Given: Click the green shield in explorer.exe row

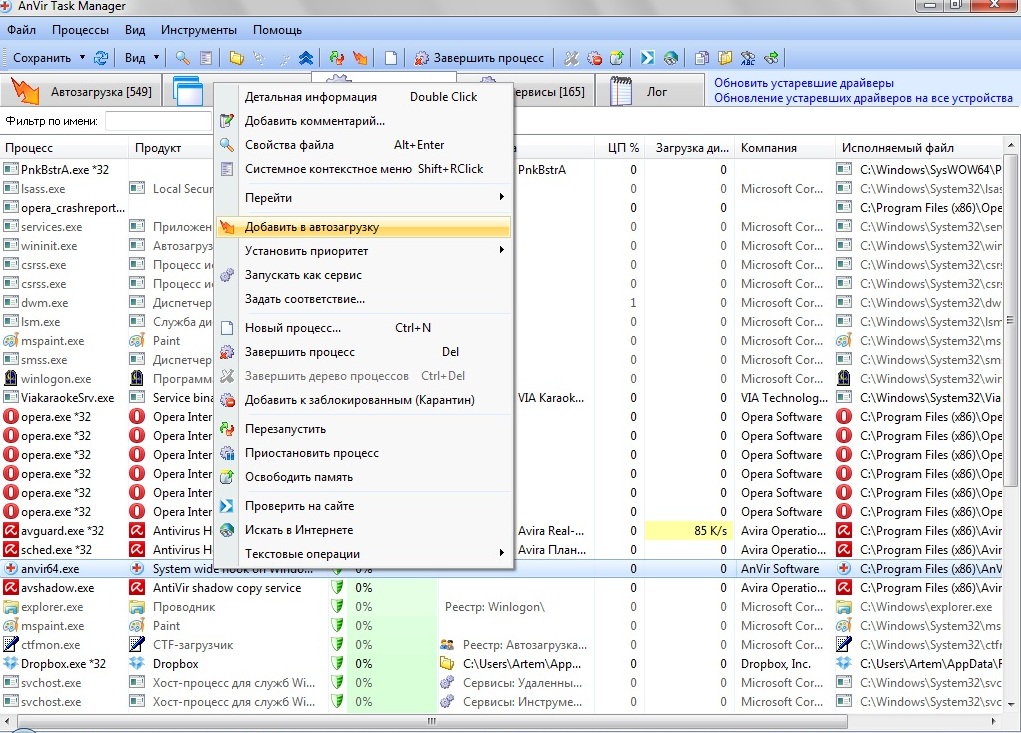Looking at the screenshot, I should [337, 607].
